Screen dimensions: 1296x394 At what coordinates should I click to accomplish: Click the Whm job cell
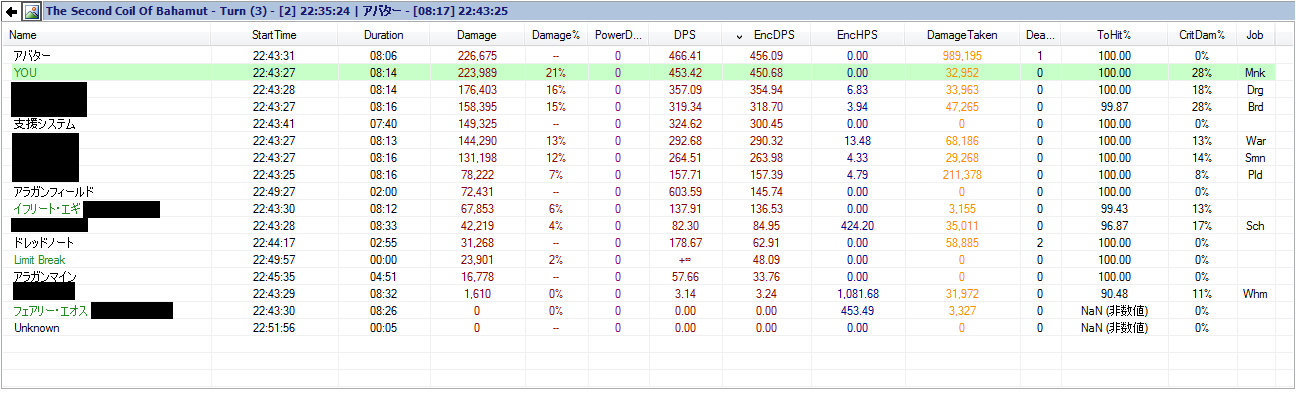coord(1255,293)
